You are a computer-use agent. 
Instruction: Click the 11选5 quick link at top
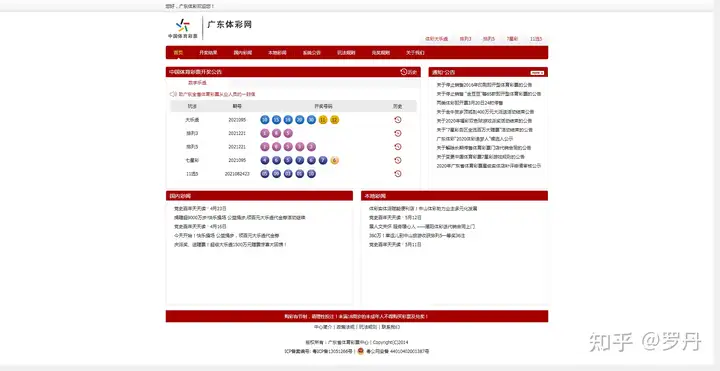536,39
